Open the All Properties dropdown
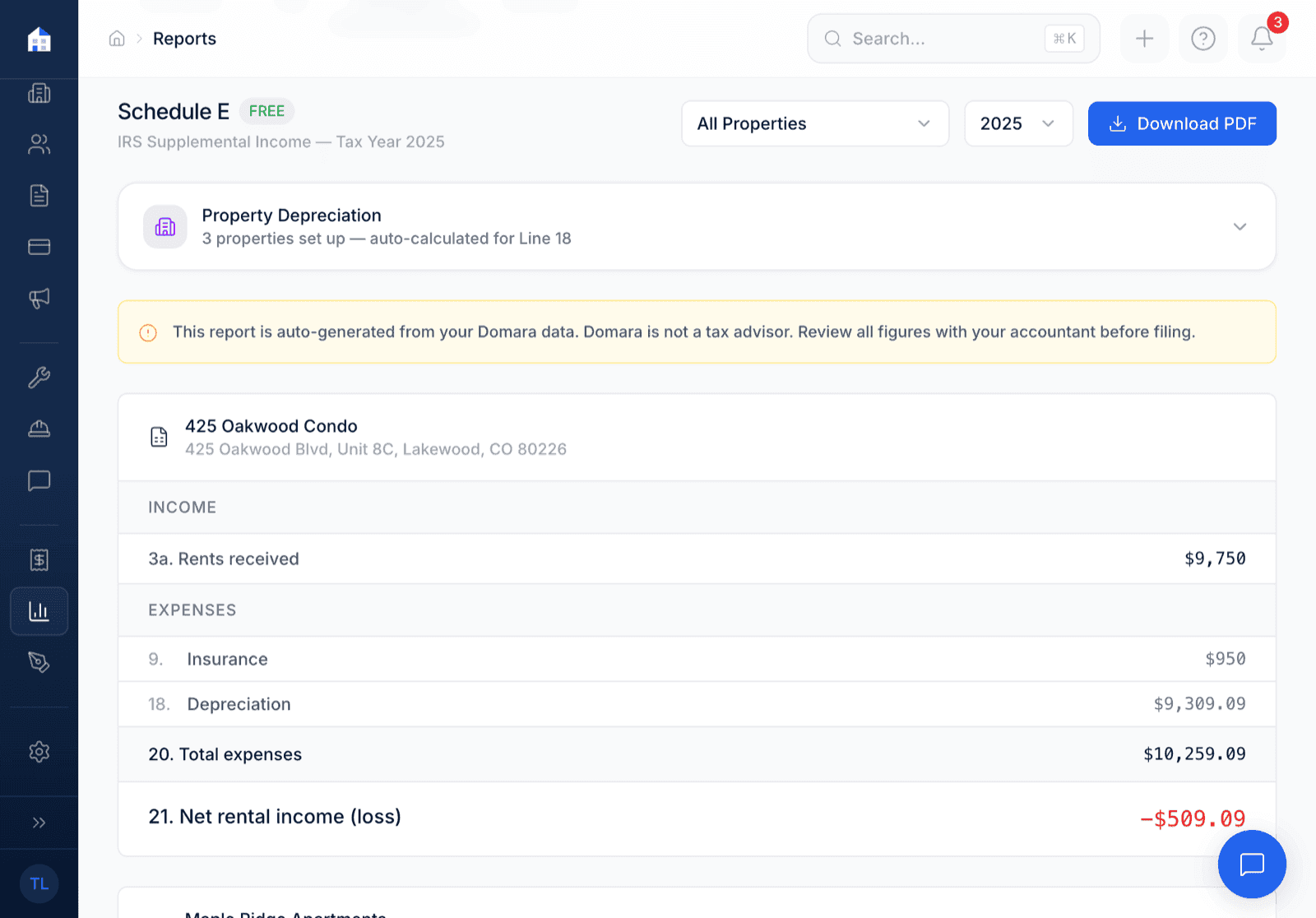Viewport: 1316px width, 918px height. point(814,123)
